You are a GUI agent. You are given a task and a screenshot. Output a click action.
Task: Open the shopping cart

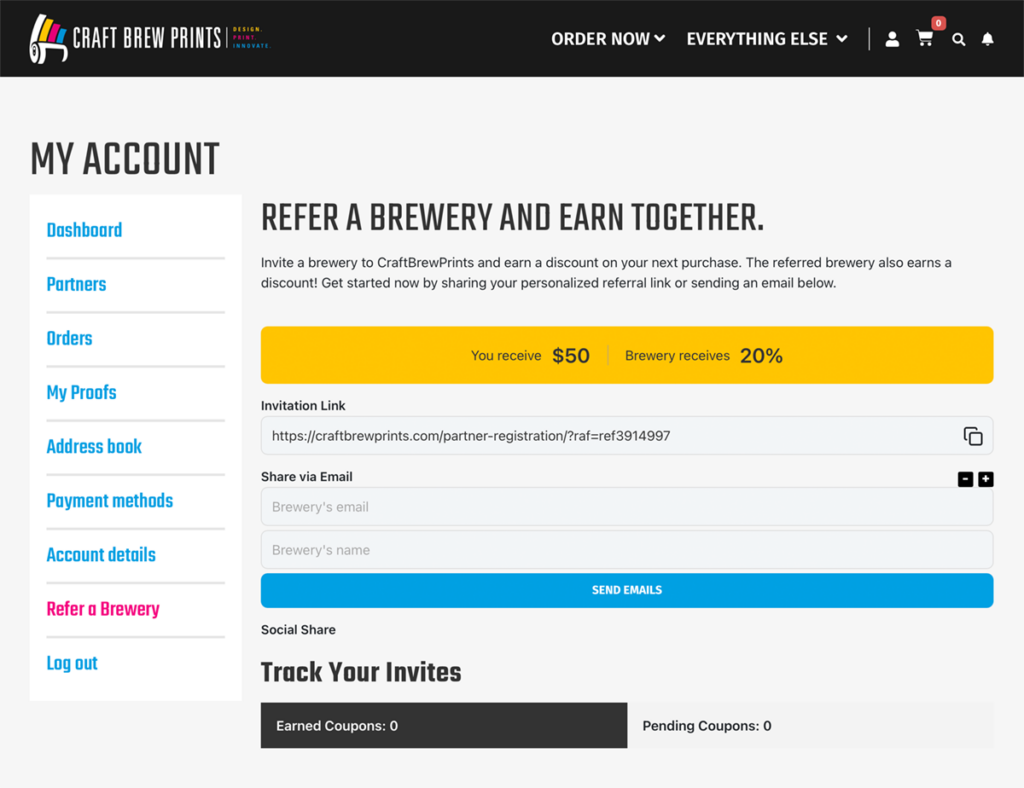(x=925, y=39)
